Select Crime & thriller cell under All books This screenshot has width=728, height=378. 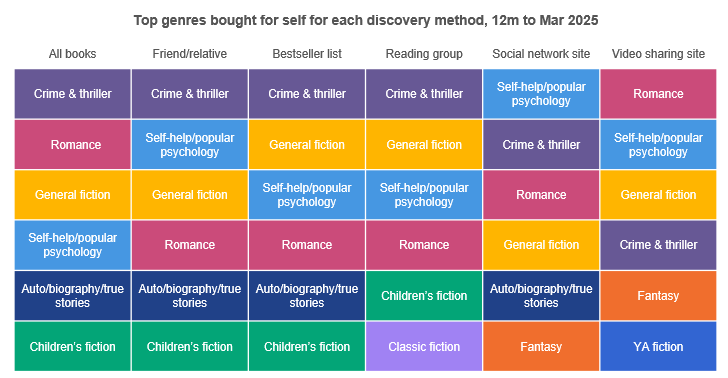72,94
